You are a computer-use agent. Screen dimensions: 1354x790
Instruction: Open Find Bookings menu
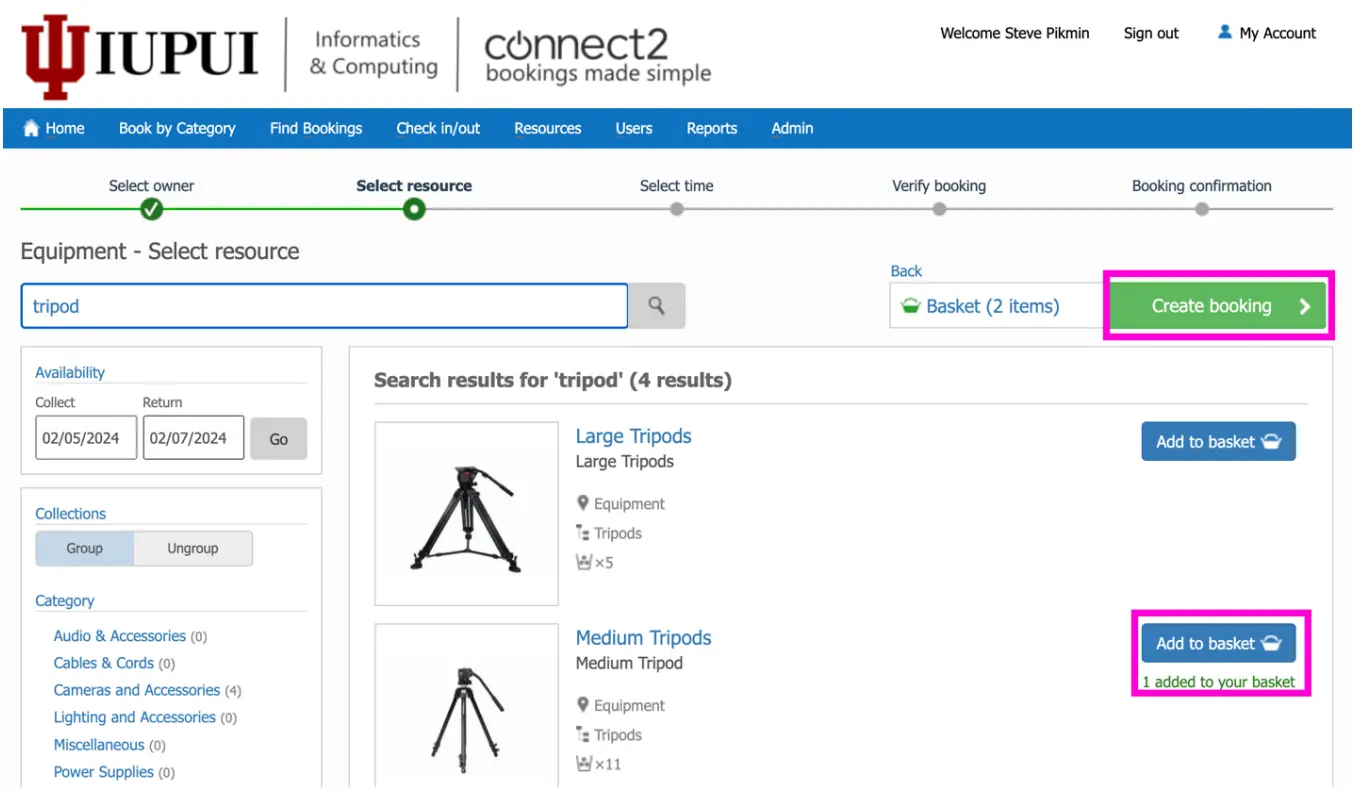tap(316, 128)
